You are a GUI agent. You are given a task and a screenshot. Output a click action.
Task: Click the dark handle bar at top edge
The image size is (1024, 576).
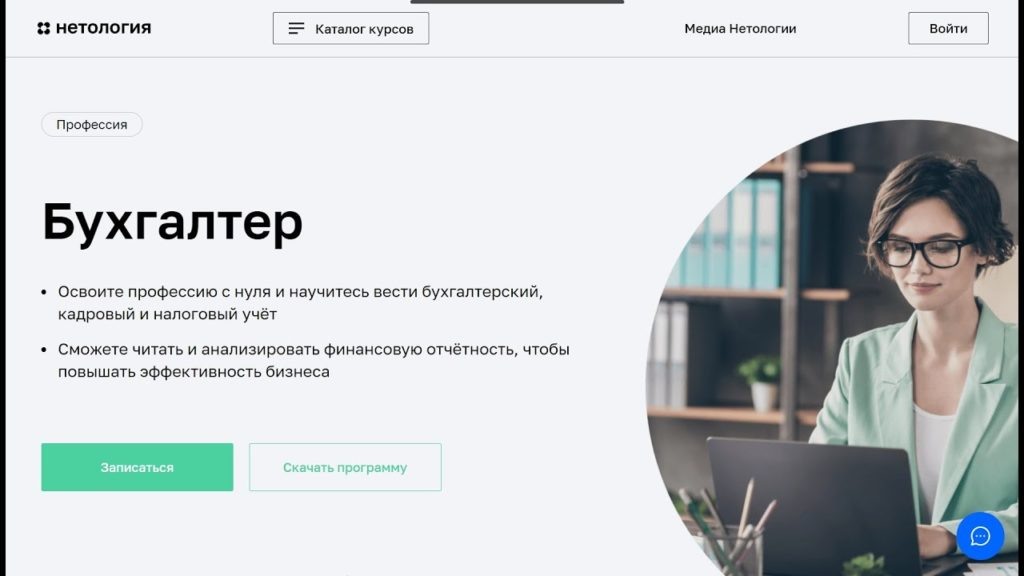[x=517, y=2]
